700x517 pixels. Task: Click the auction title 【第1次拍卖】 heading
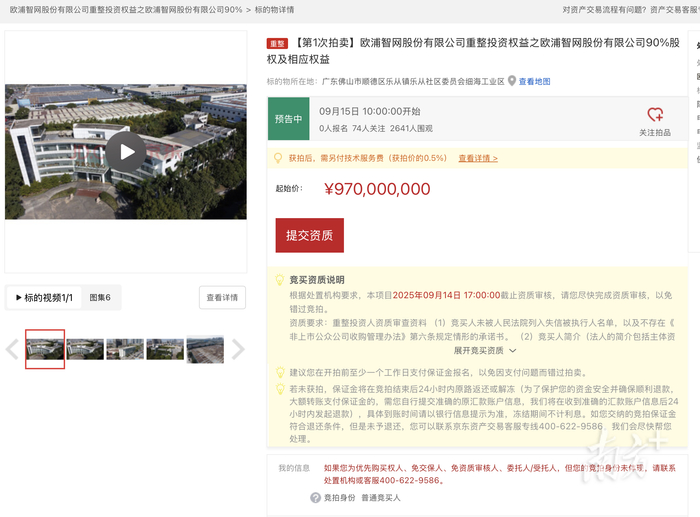point(473,51)
